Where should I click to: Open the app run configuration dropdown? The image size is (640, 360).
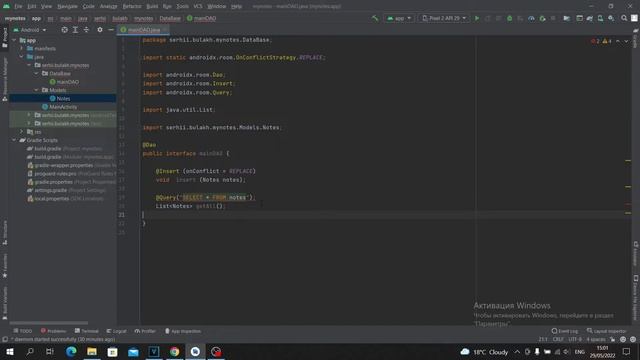[399, 18]
